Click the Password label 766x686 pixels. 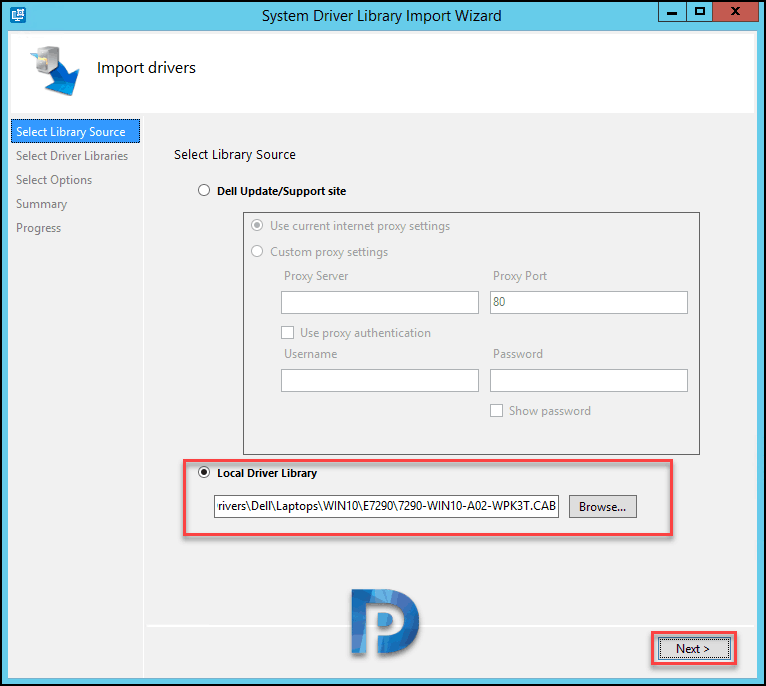[518, 354]
